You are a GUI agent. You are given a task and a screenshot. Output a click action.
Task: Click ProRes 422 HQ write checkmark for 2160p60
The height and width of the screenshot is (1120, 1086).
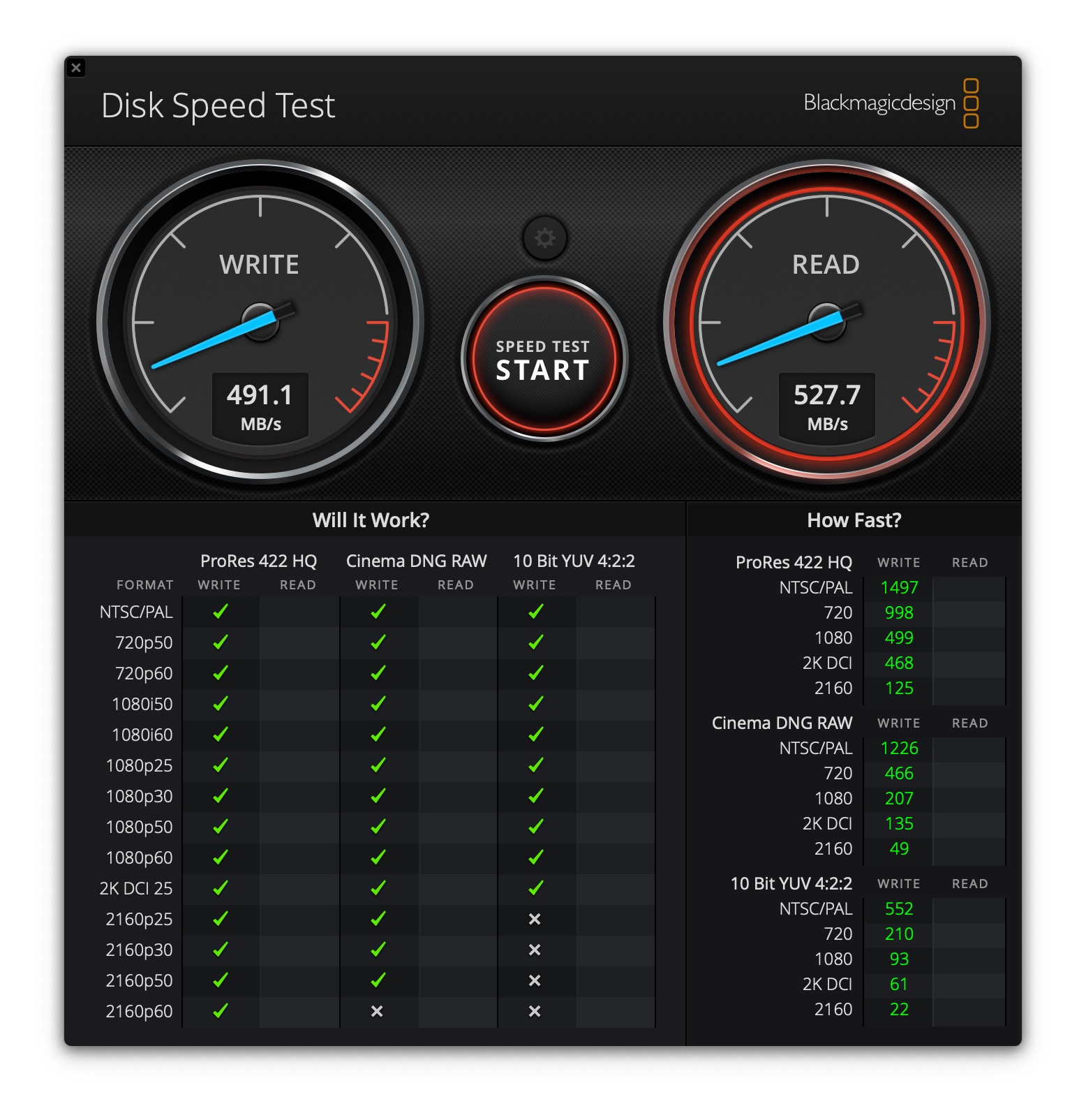click(x=221, y=1011)
